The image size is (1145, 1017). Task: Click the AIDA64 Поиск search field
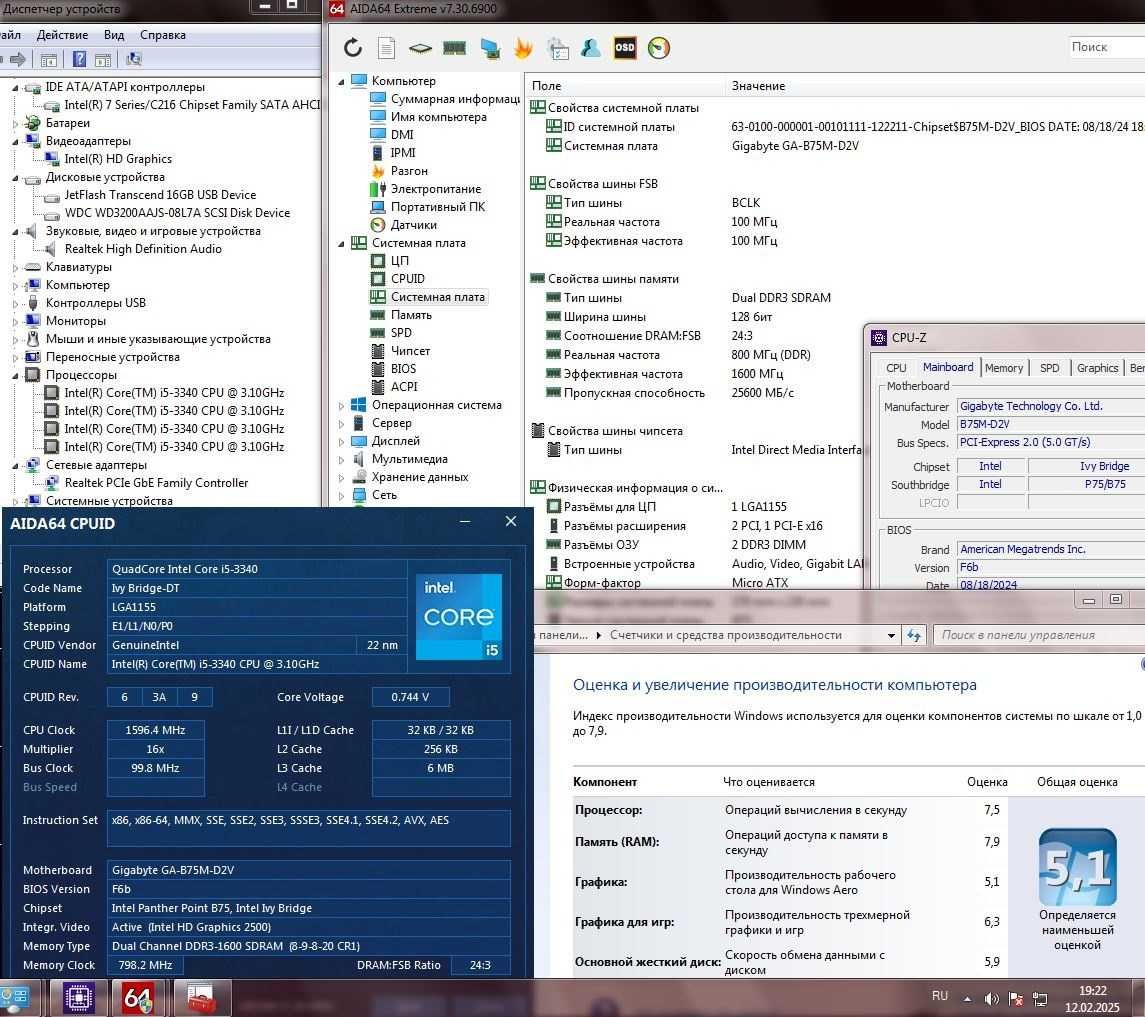point(1107,47)
